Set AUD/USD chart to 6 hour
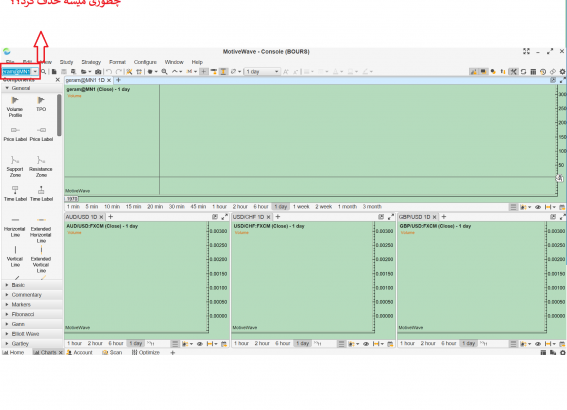The height and width of the screenshot is (410, 567). click(116, 343)
